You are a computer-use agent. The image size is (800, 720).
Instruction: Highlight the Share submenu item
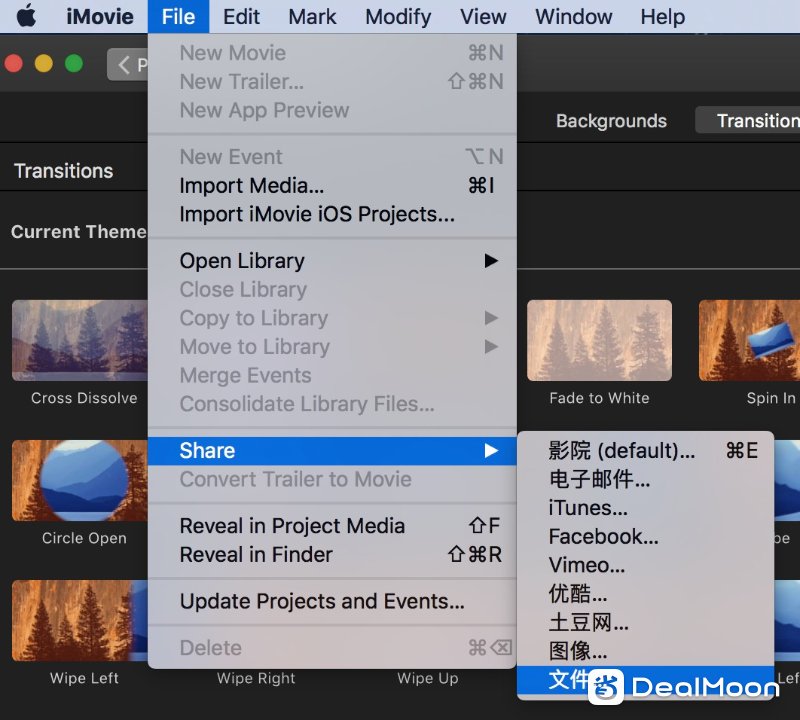[x=332, y=451]
